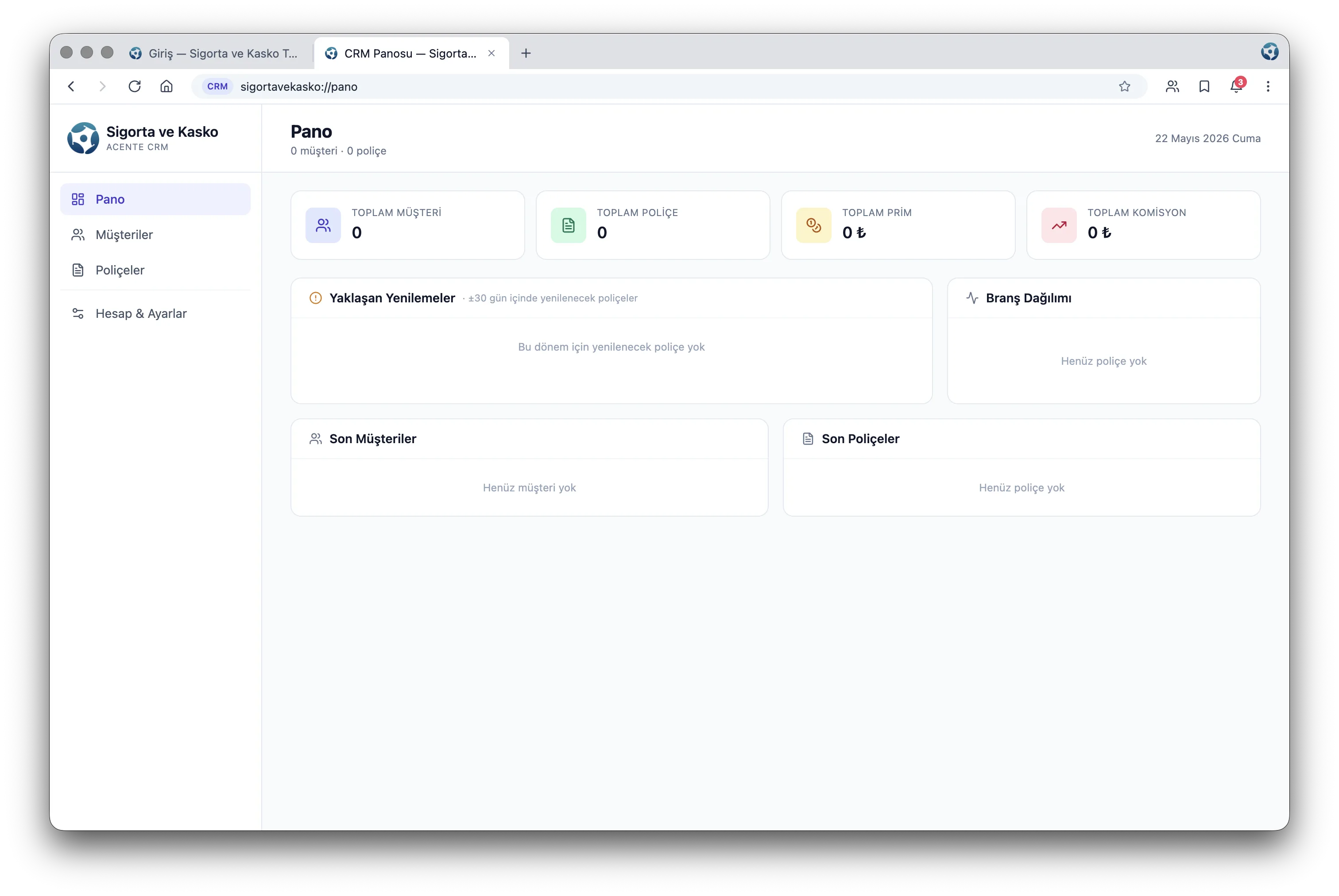Close the CRM Panosu tab
This screenshot has height=896, width=1339.
491,53
